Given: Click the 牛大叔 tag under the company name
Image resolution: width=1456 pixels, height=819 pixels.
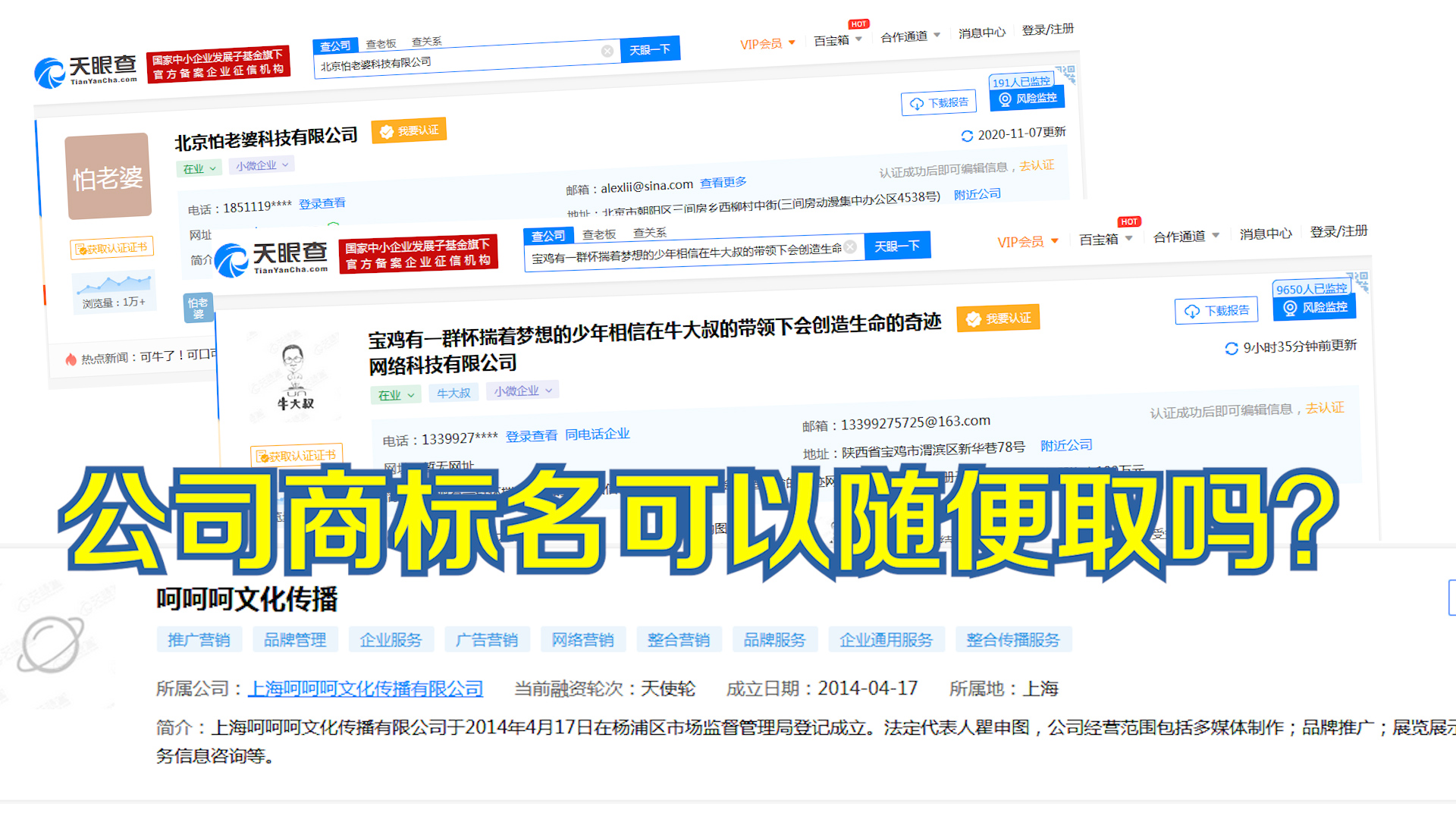Looking at the screenshot, I should (453, 393).
